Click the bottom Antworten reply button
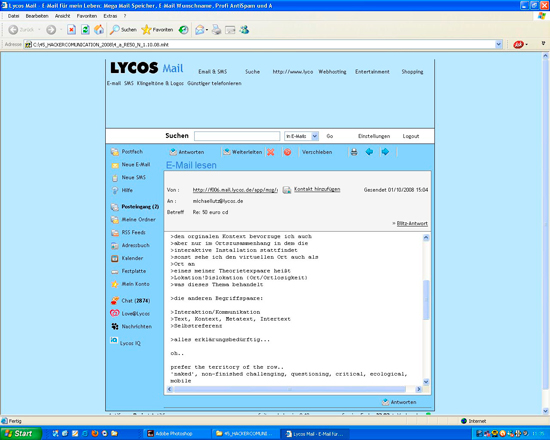This screenshot has width=550, height=440. point(399,402)
